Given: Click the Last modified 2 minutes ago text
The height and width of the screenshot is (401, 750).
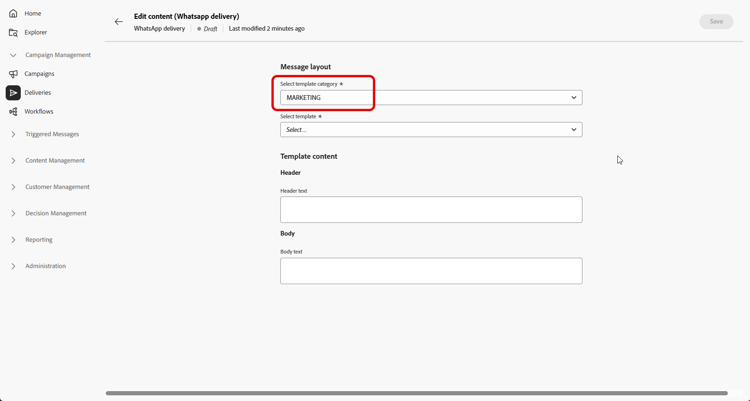Looking at the screenshot, I should tap(266, 29).
